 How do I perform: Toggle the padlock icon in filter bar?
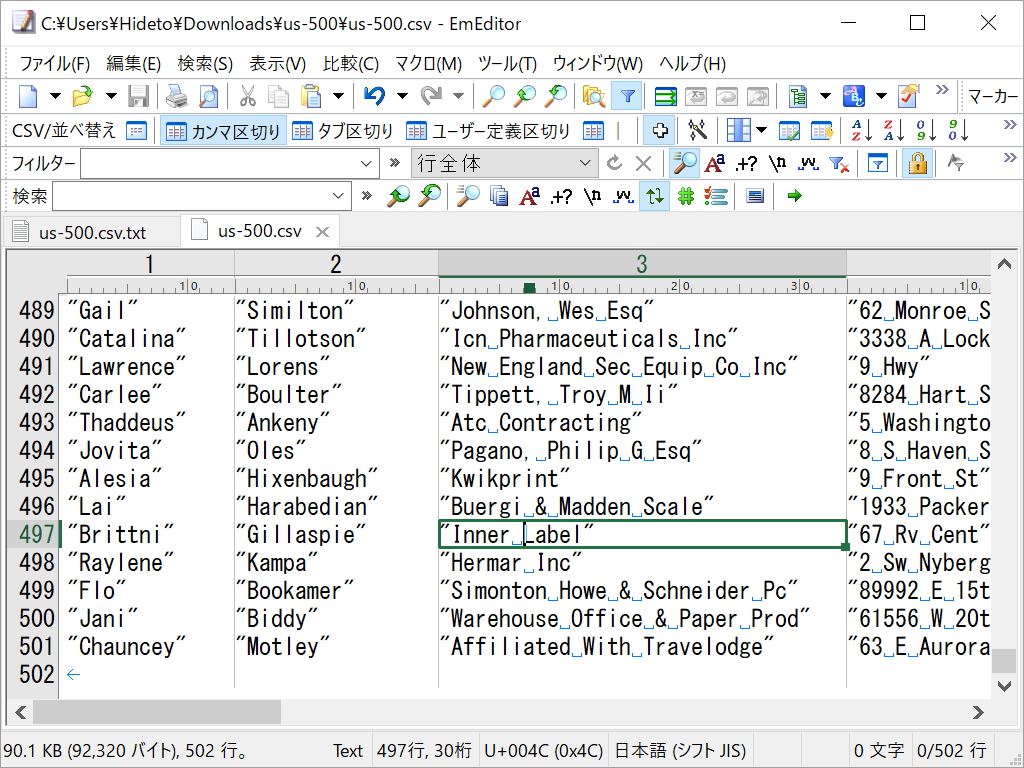[x=917, y=163]
